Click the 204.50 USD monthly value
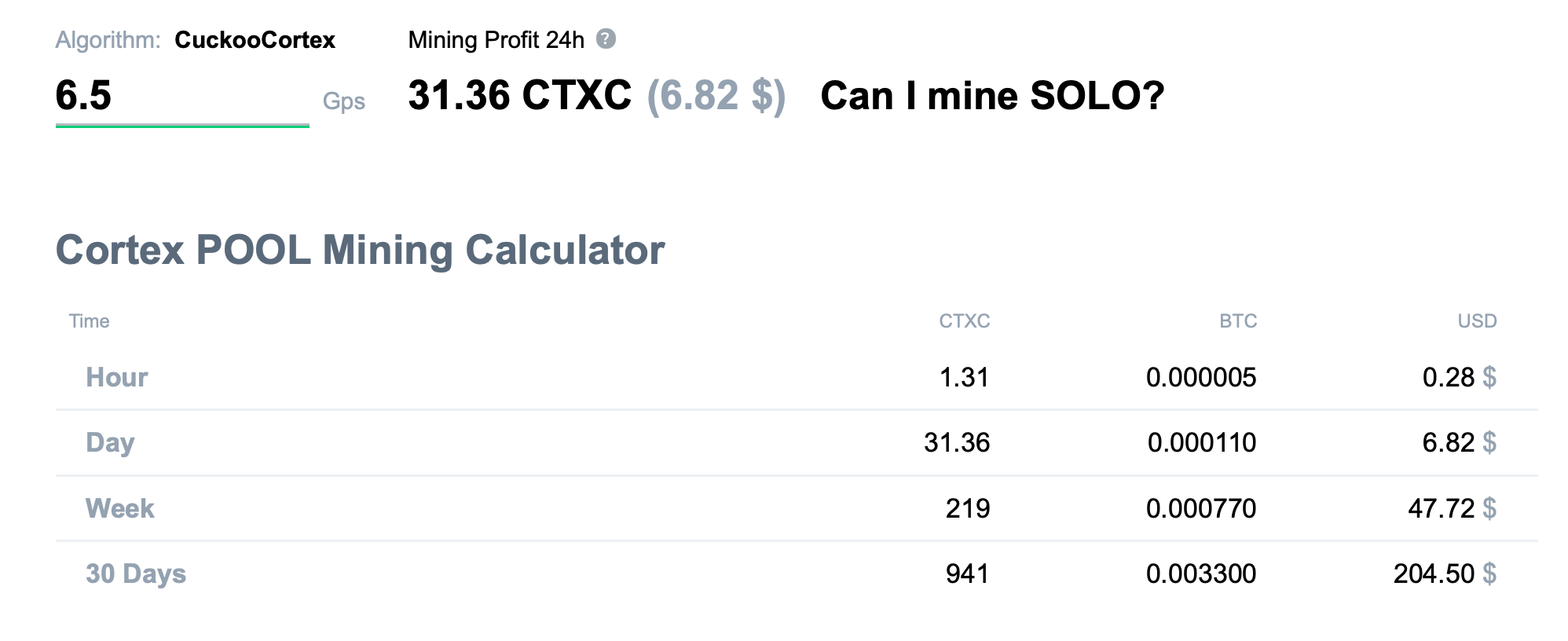Screen dimensions: 1568x641 coord(1434,573)
